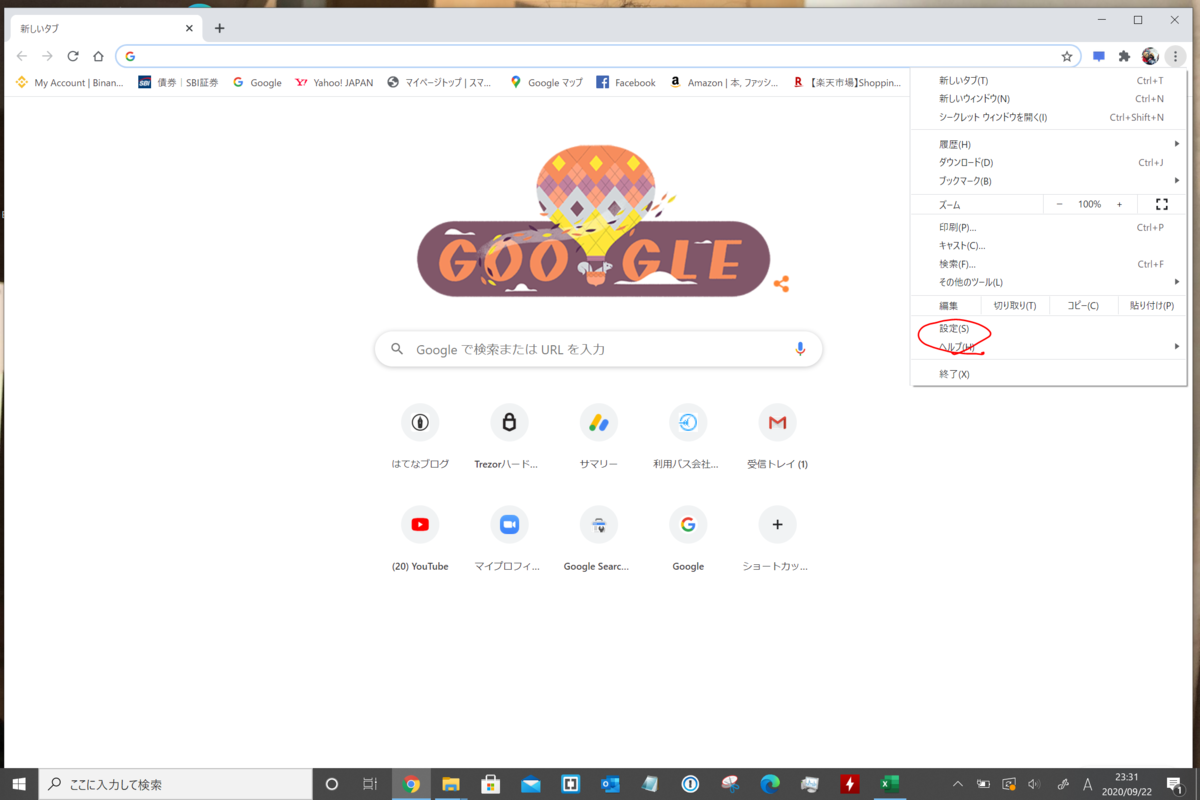Open the Extensions puzzle icon
Viewport: 1200px width, 800px height.
click(x=1124, y=56)
